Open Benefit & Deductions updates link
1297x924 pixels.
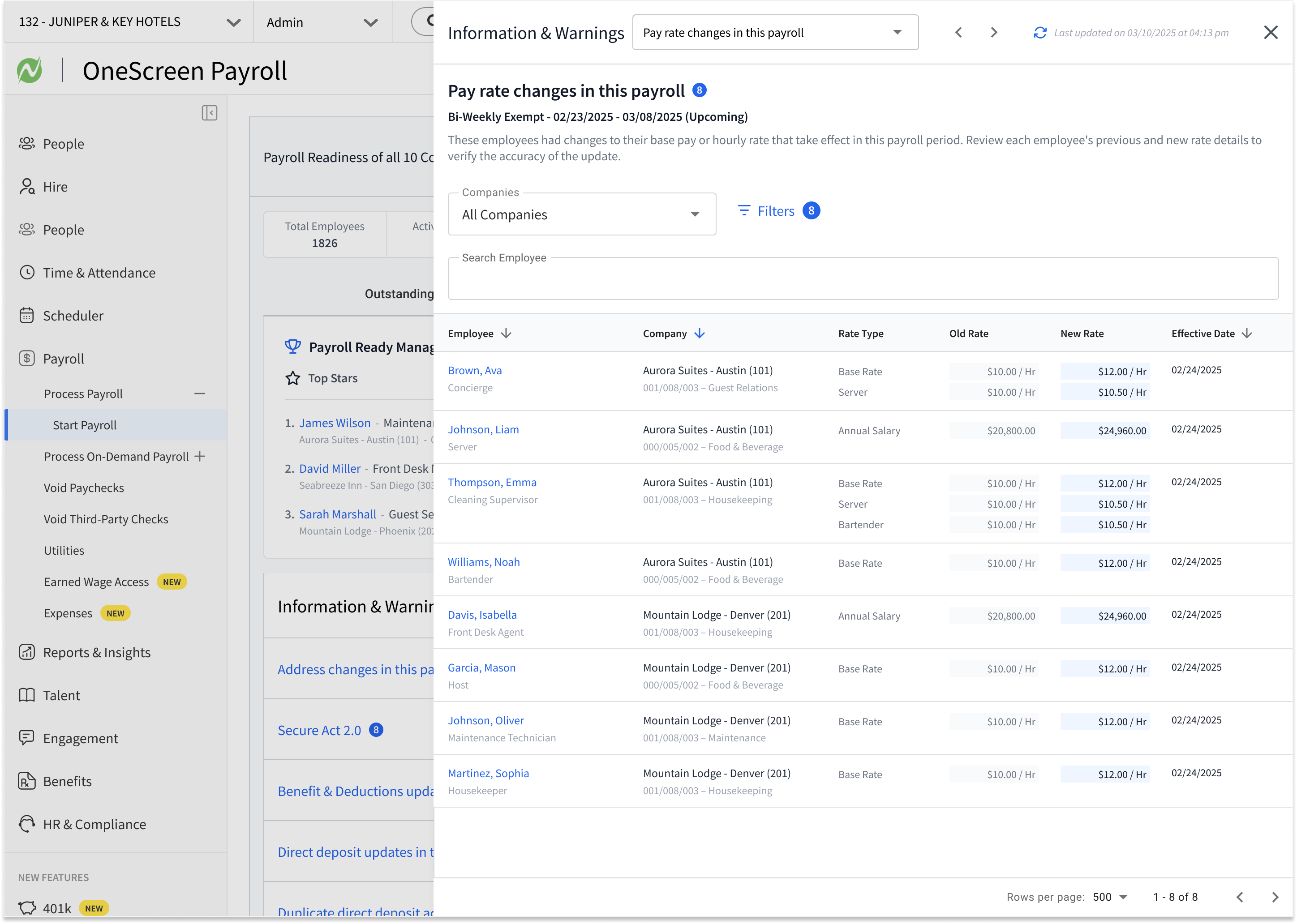(x=356, y=791)
